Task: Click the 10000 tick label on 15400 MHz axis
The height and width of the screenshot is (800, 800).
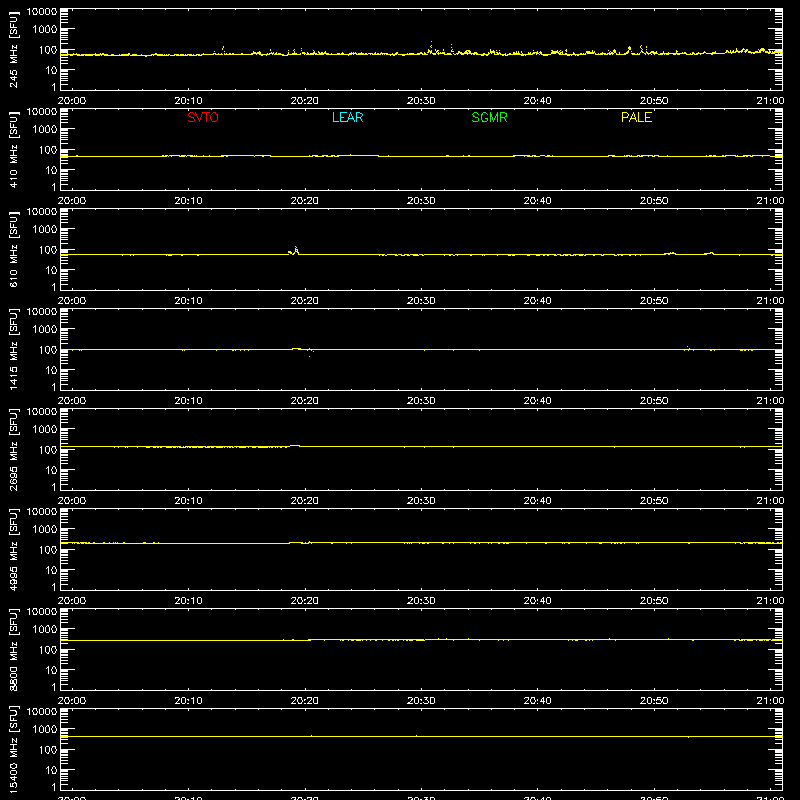Action: 42,712
